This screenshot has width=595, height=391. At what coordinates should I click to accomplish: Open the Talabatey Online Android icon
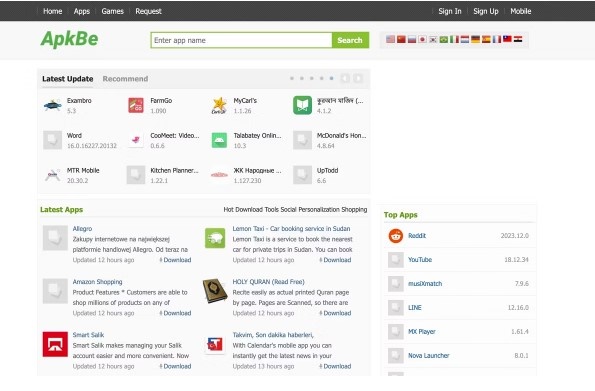coord(219,140)
